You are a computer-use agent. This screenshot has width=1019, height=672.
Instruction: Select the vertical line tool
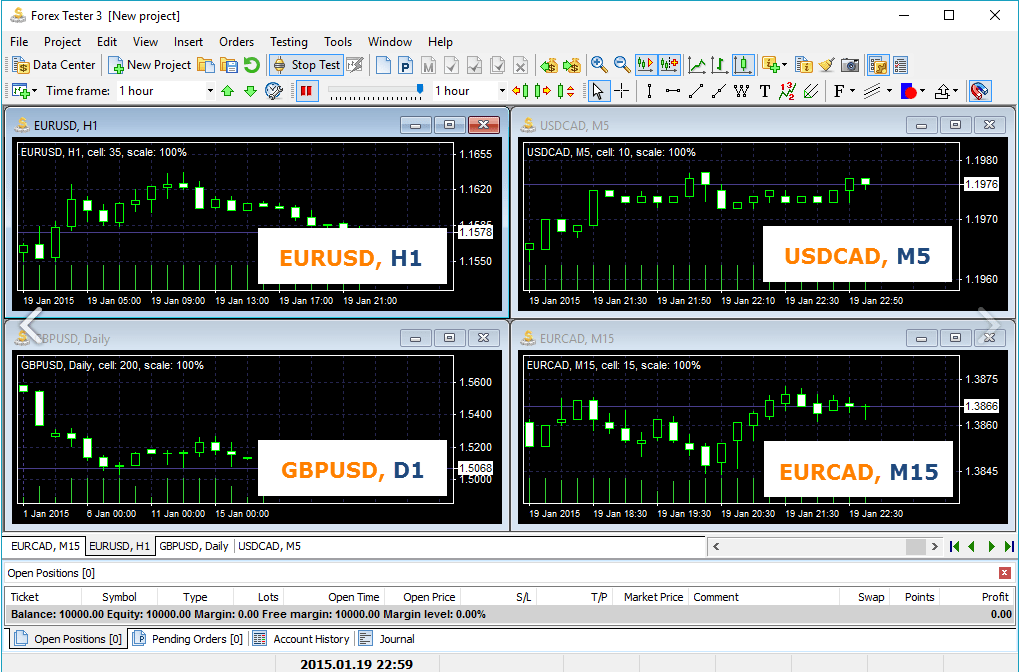(x=649, y=91)
